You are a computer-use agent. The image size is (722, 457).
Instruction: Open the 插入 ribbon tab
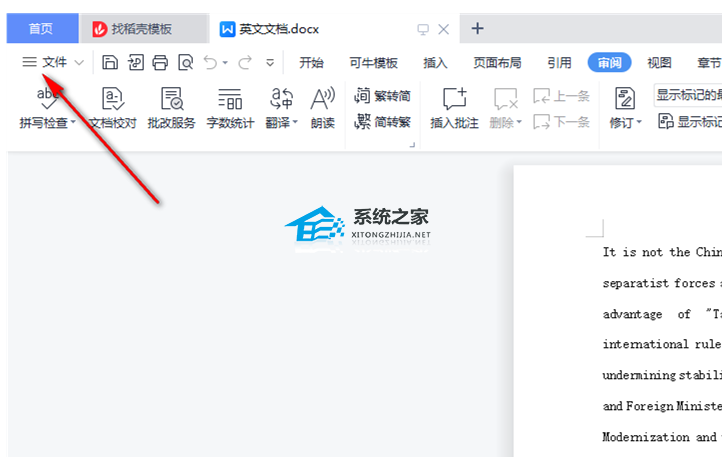point(435,62)
